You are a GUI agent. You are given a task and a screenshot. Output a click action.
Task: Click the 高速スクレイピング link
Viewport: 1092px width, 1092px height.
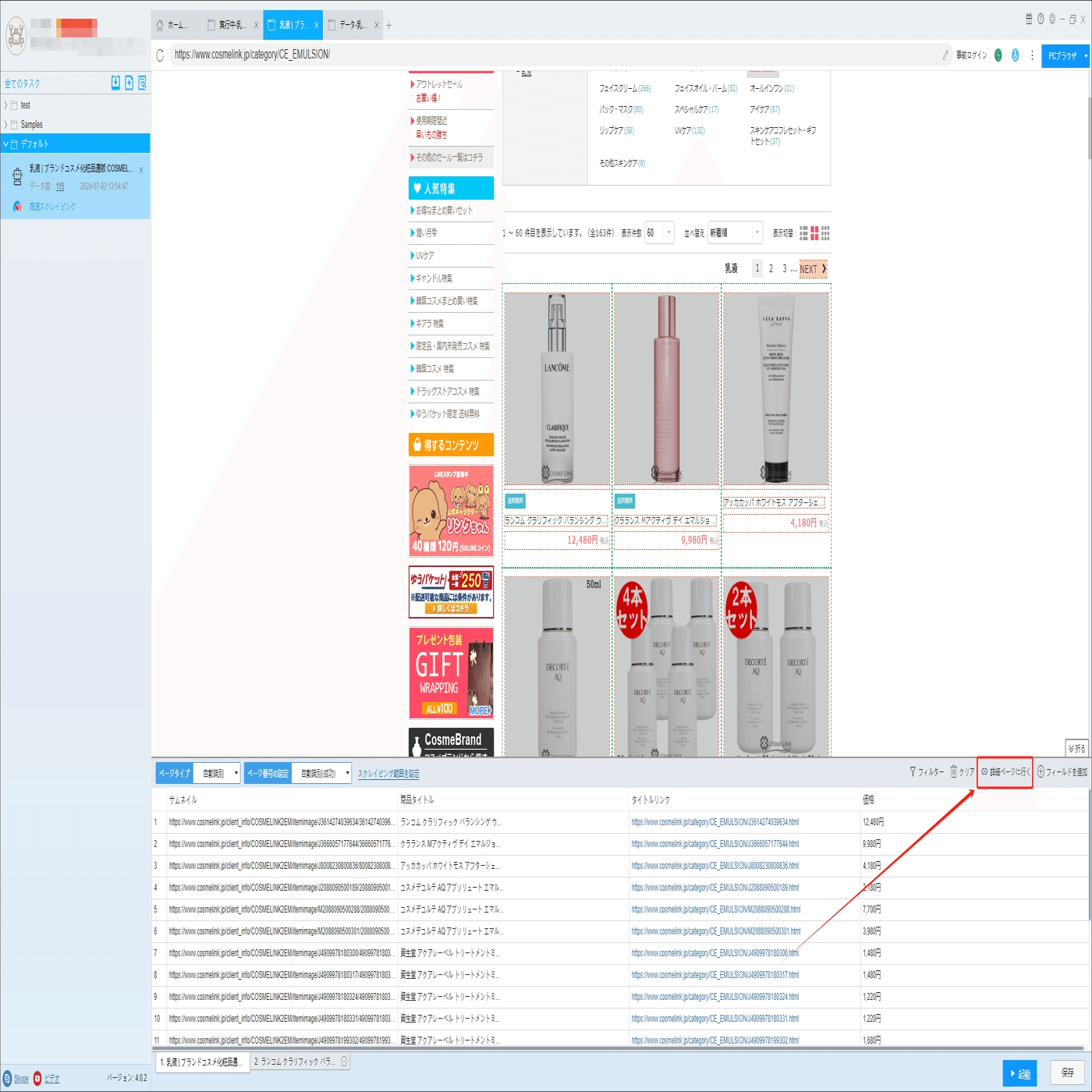tap(52, 207)
